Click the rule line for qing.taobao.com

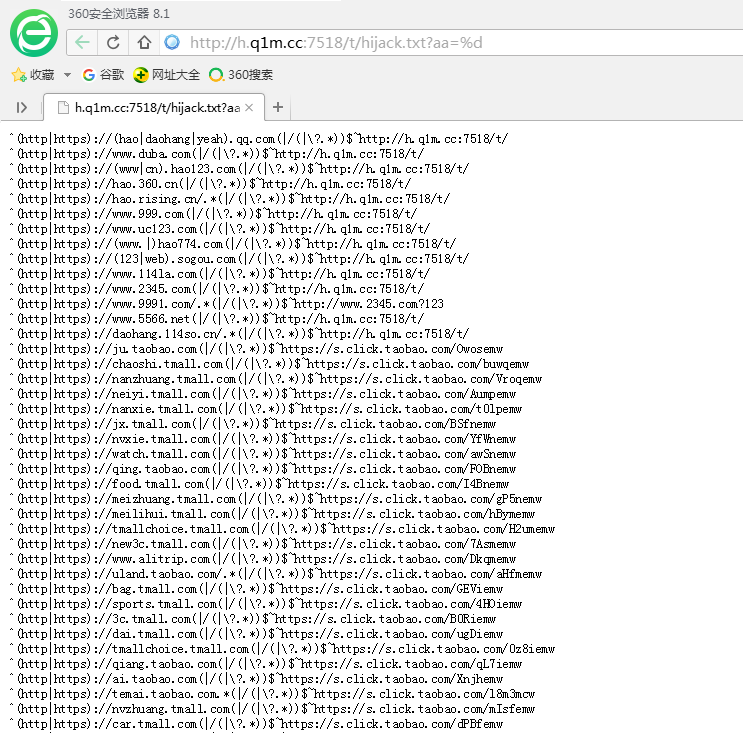[x=263, y=469]
